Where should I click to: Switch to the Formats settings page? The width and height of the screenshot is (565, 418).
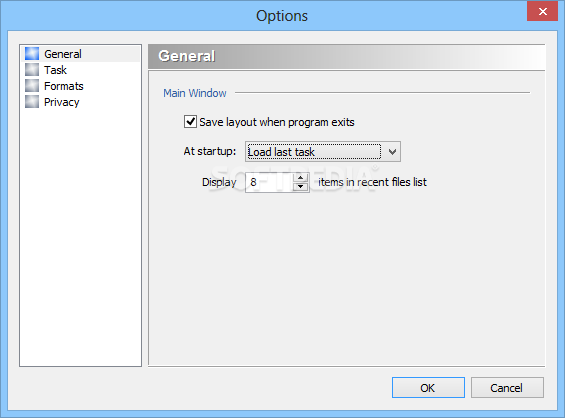63,86
